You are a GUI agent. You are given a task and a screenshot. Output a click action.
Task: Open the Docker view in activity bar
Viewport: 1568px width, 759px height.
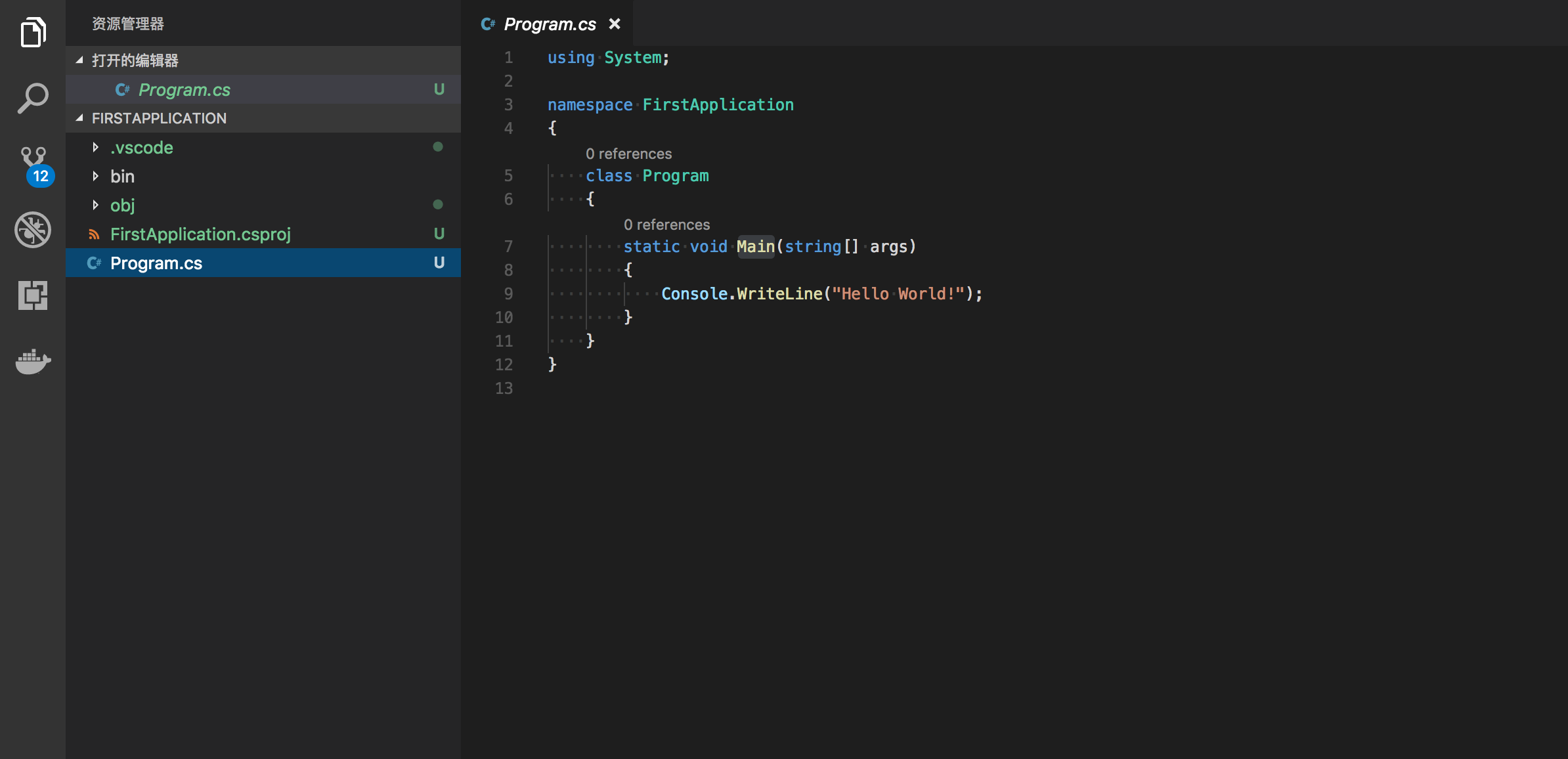click(33, 361)
